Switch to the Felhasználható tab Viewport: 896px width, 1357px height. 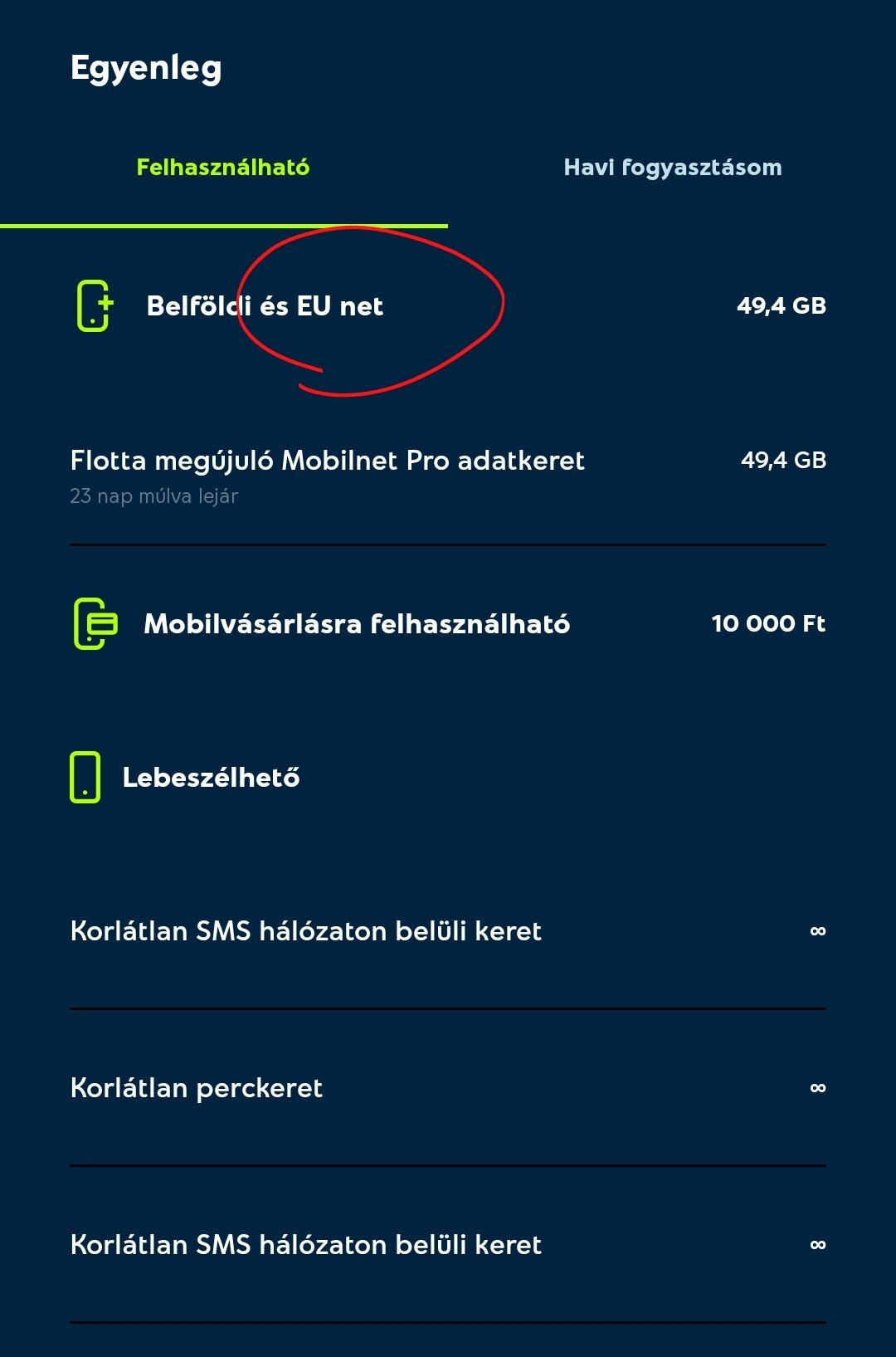tap(223, 168)
